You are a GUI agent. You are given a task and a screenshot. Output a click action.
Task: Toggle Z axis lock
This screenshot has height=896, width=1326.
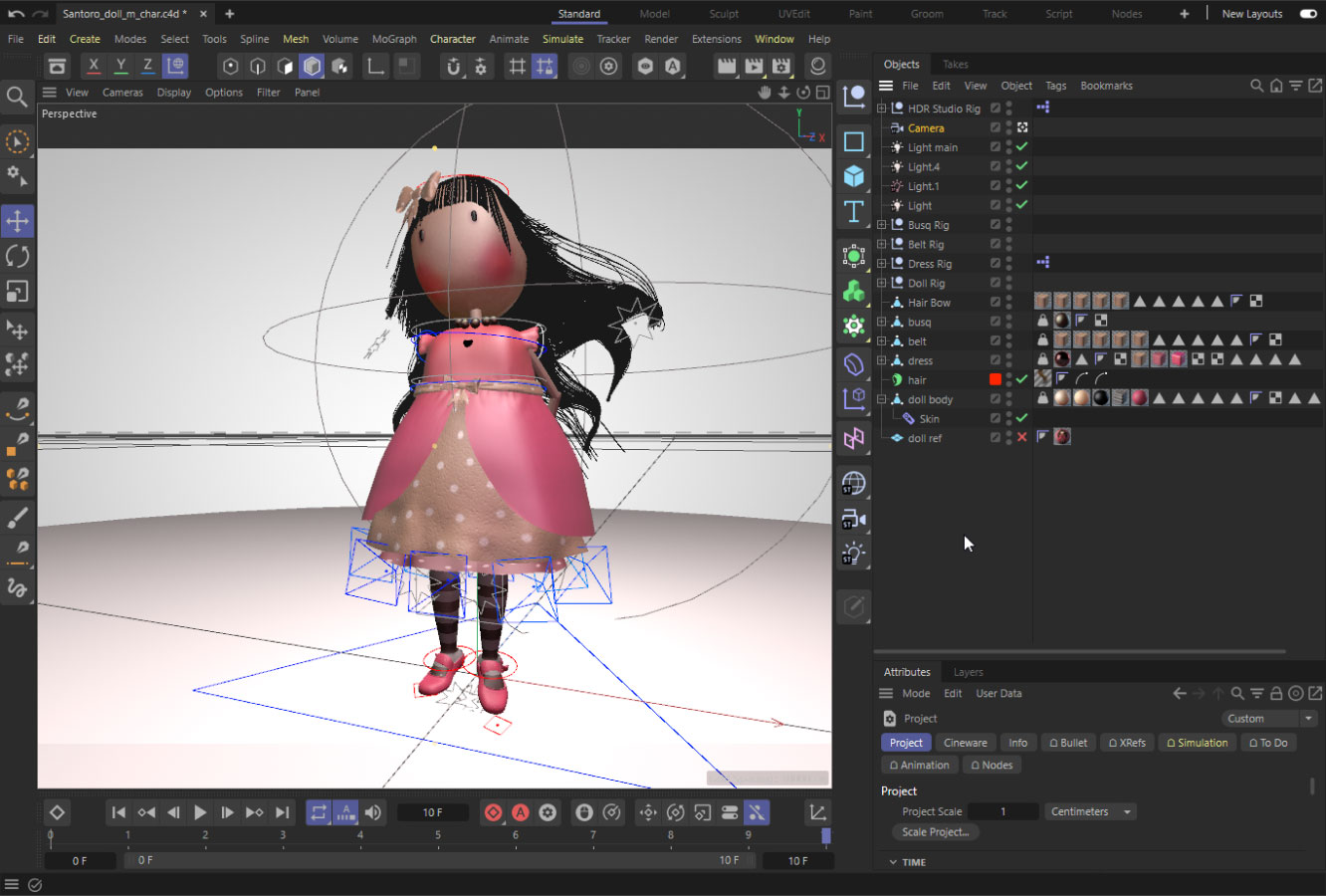[147, 66]
